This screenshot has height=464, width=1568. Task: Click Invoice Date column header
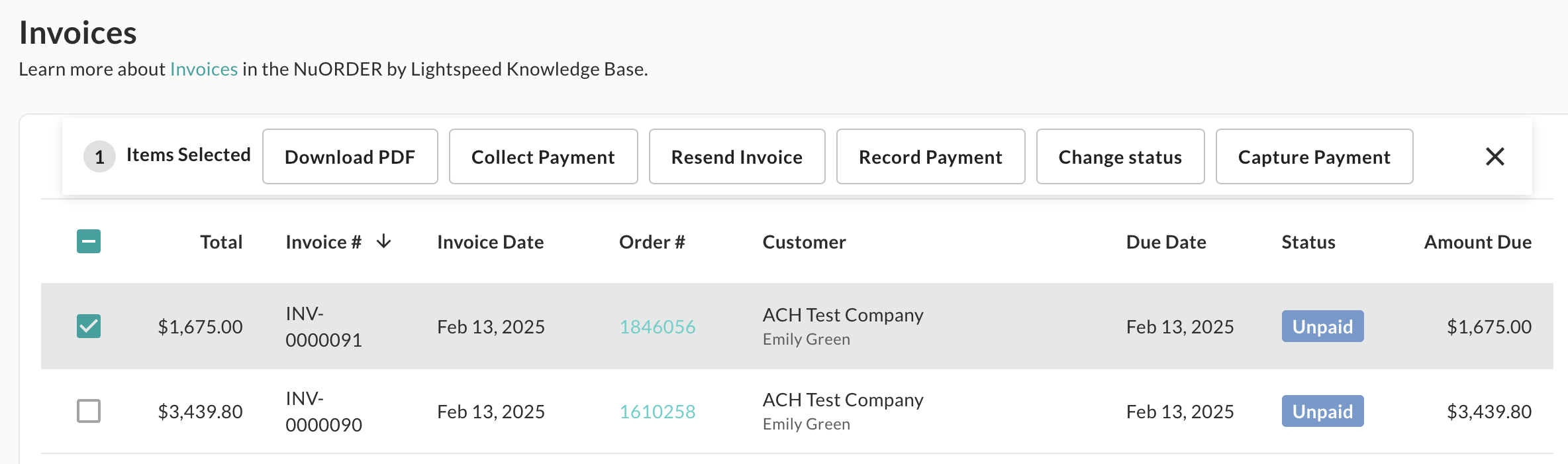tap(491, 242)
